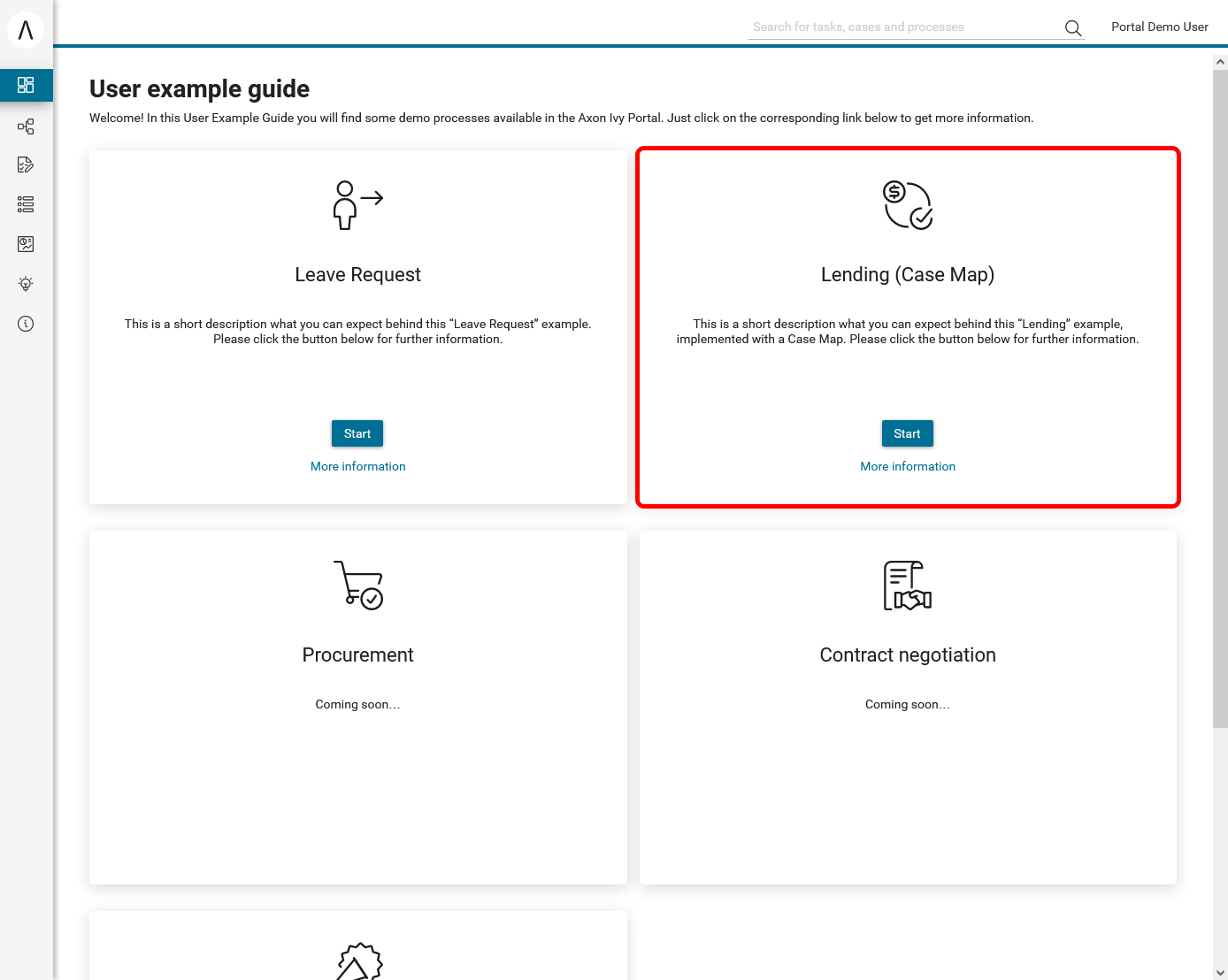Open the lightbulb examples sidebar icon
This screenshot has width=1228, height=980.
click(x=26, y=284)
